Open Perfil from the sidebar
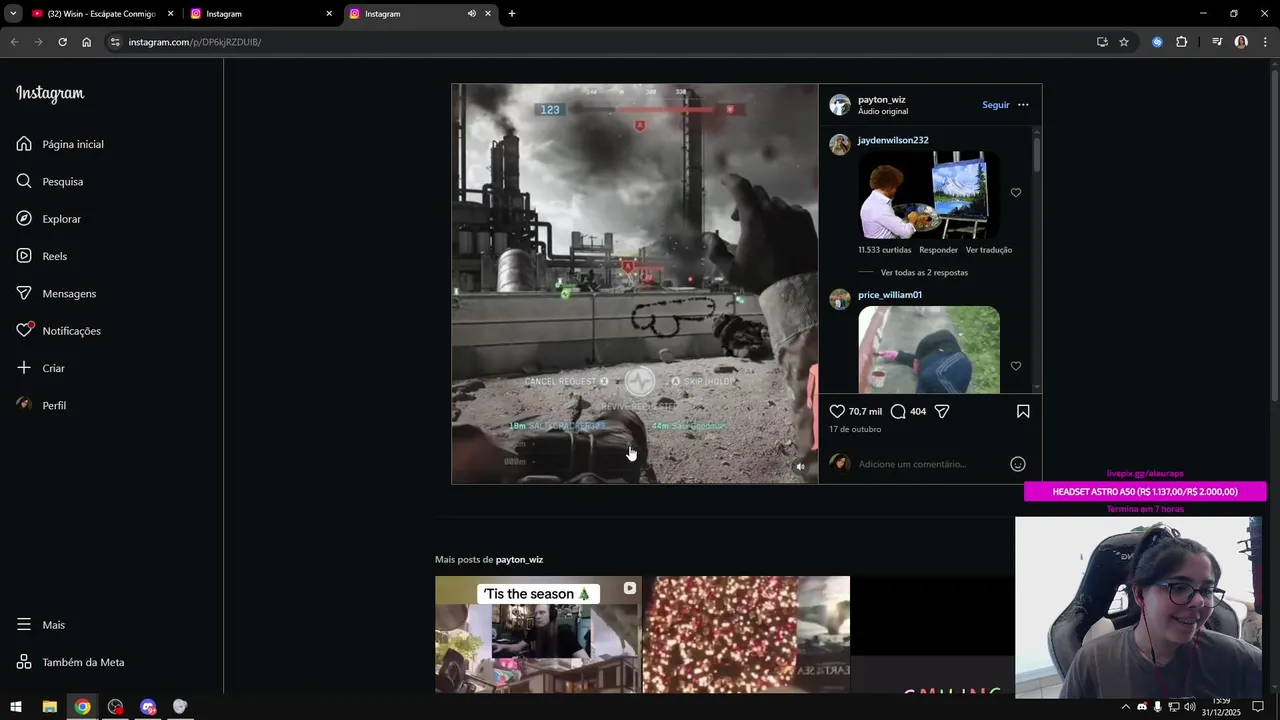The image size is (1280, 720). 41,405
